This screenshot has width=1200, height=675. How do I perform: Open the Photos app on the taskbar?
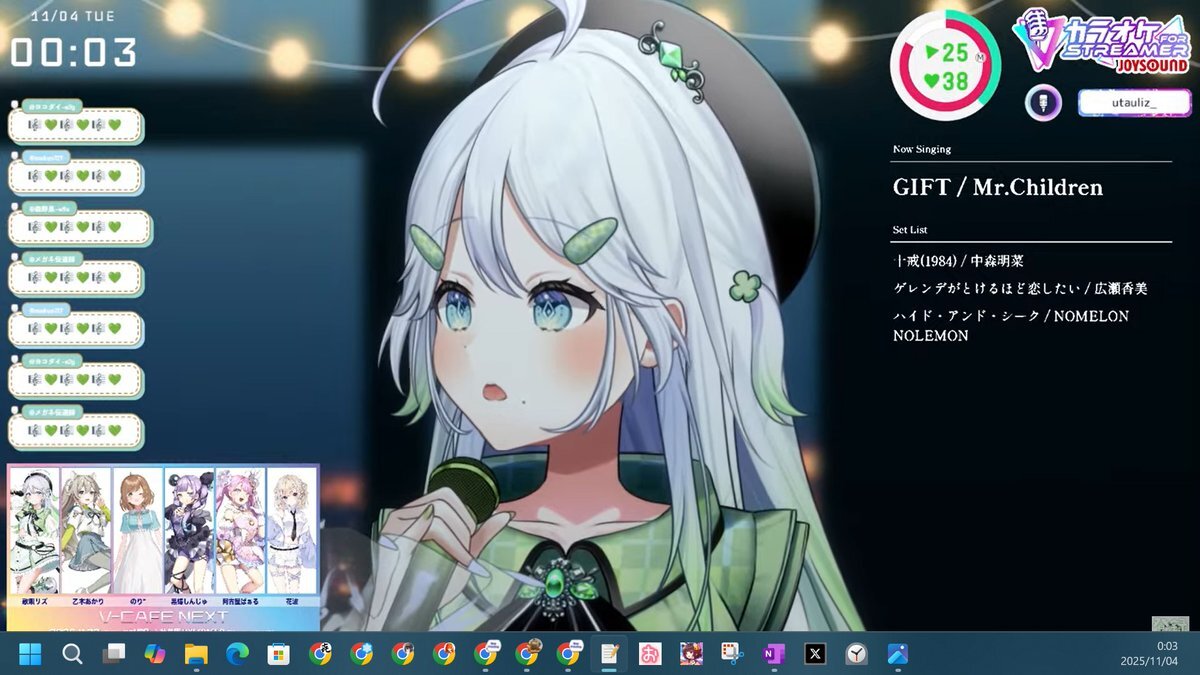(897, 654)
